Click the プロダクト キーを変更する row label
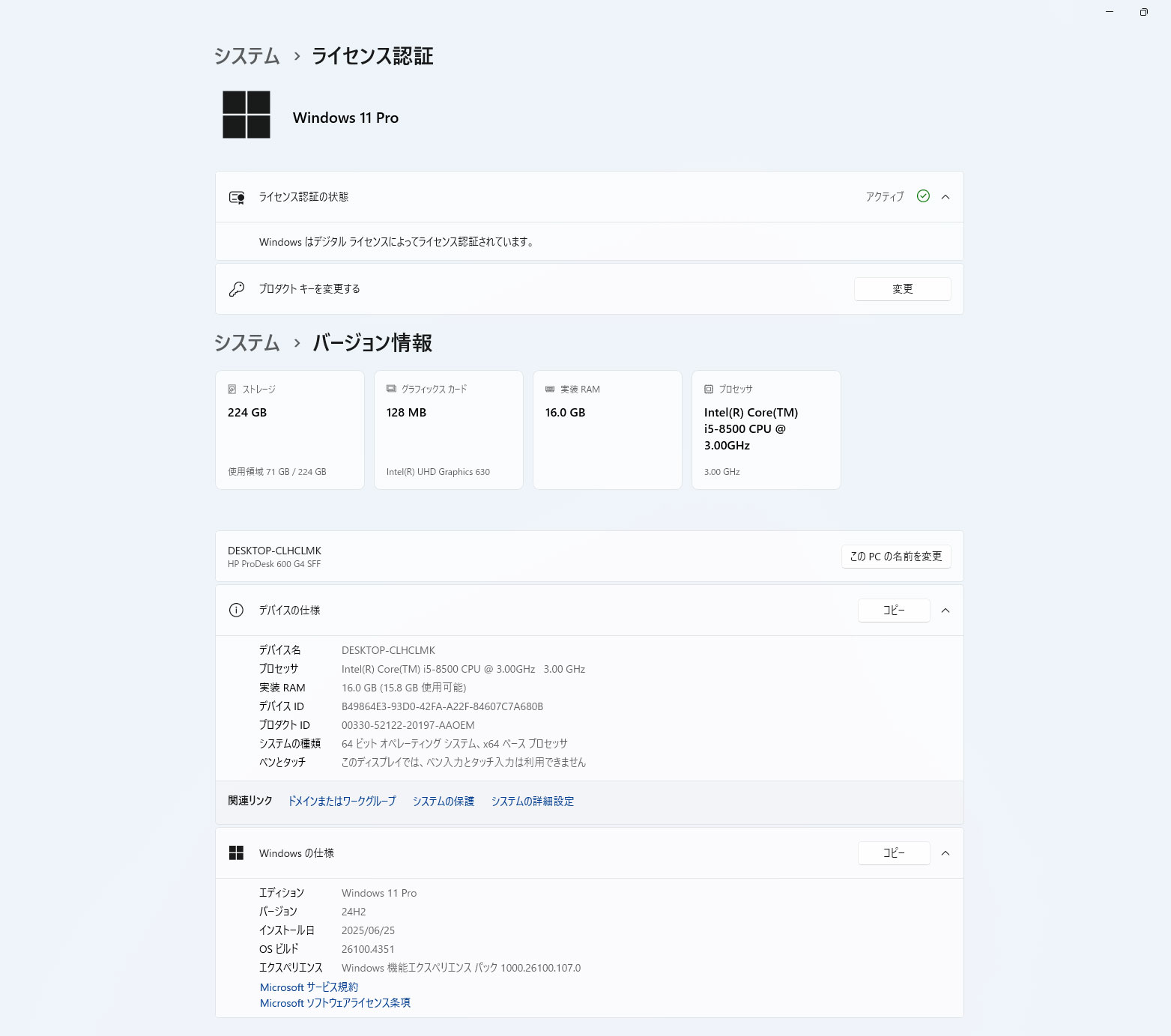This screenshot has width=1171, height=1036. [x=309, y=289]
